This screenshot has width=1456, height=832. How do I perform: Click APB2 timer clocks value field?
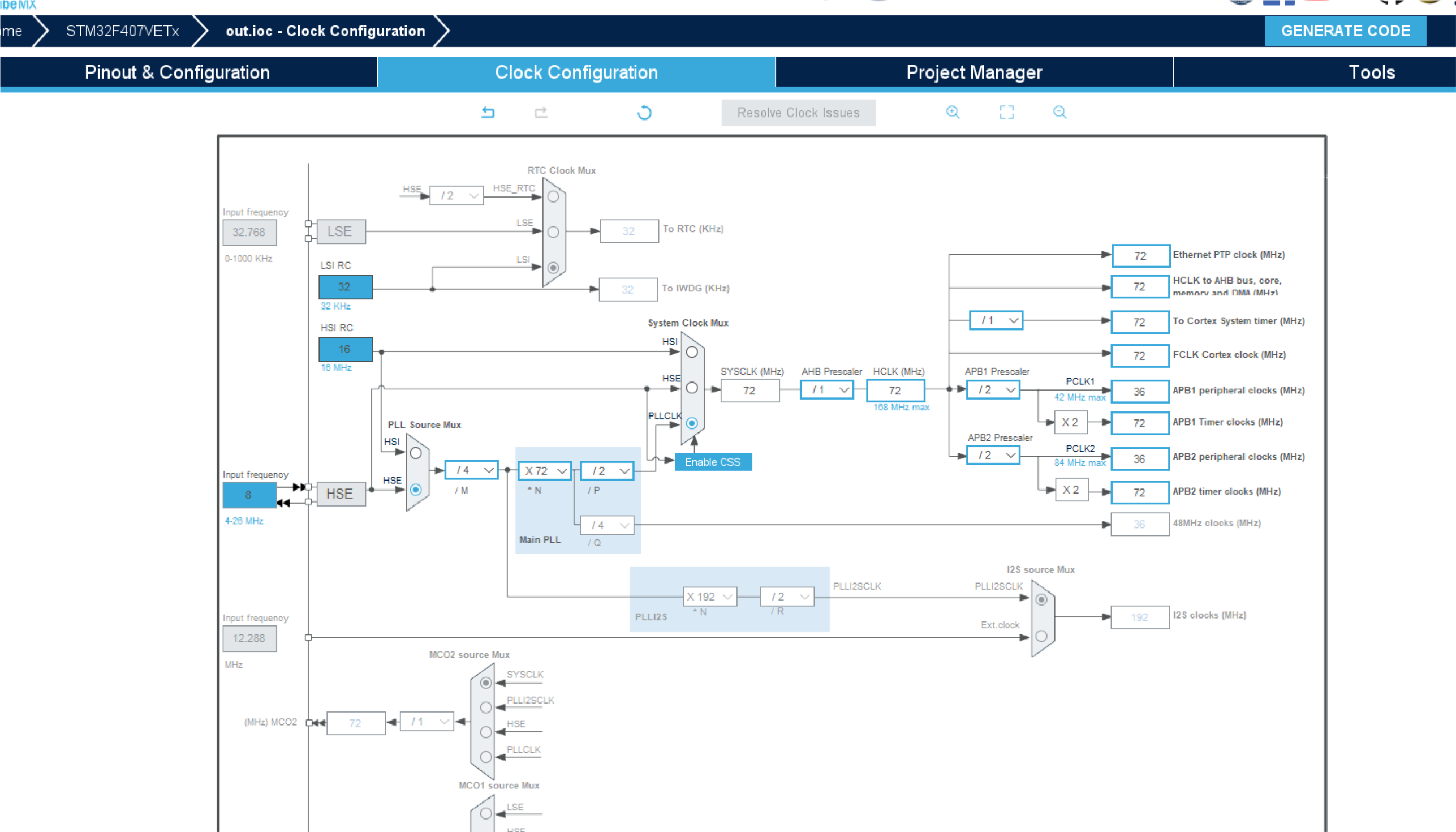point(1140,492)
